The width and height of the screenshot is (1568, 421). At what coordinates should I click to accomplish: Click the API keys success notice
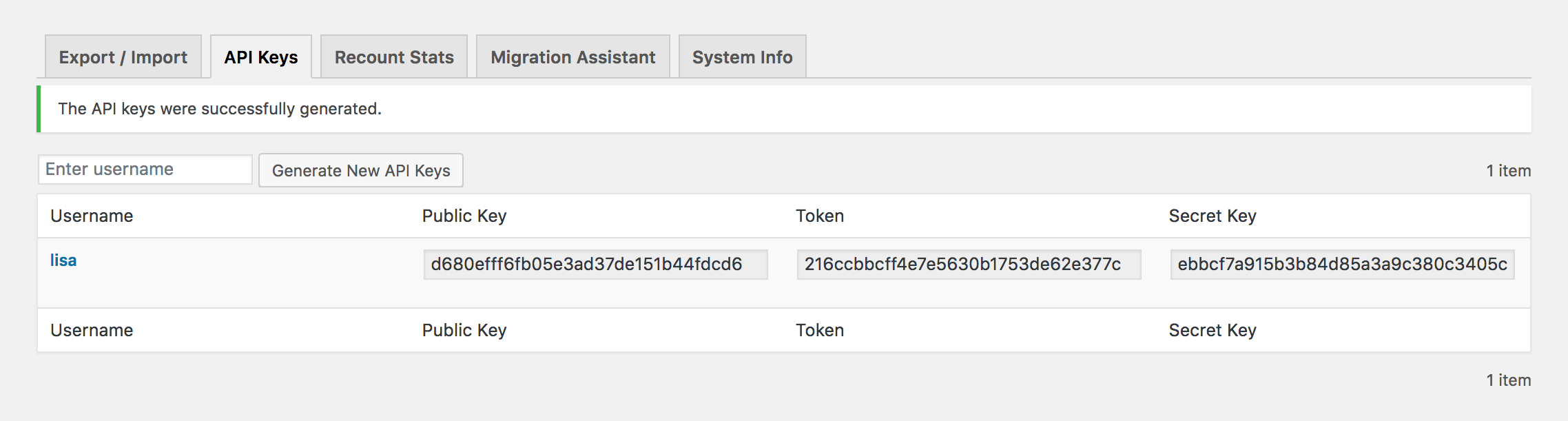(784, 109)
